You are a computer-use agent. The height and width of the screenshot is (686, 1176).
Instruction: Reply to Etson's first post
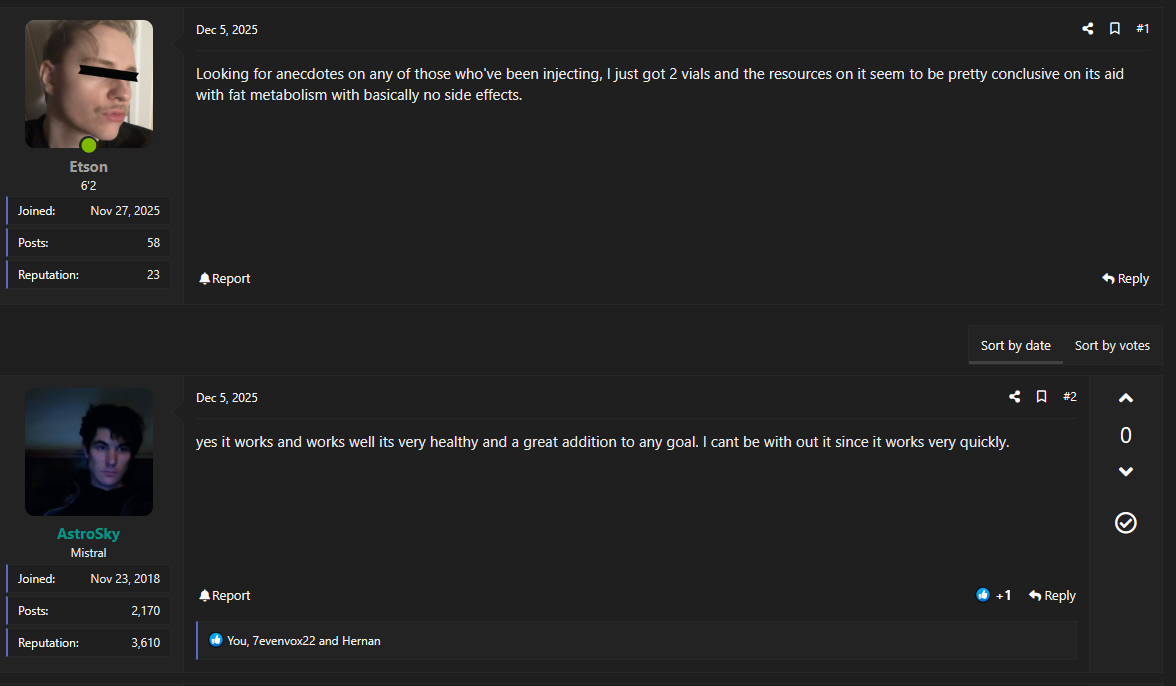pos(1125,278)
